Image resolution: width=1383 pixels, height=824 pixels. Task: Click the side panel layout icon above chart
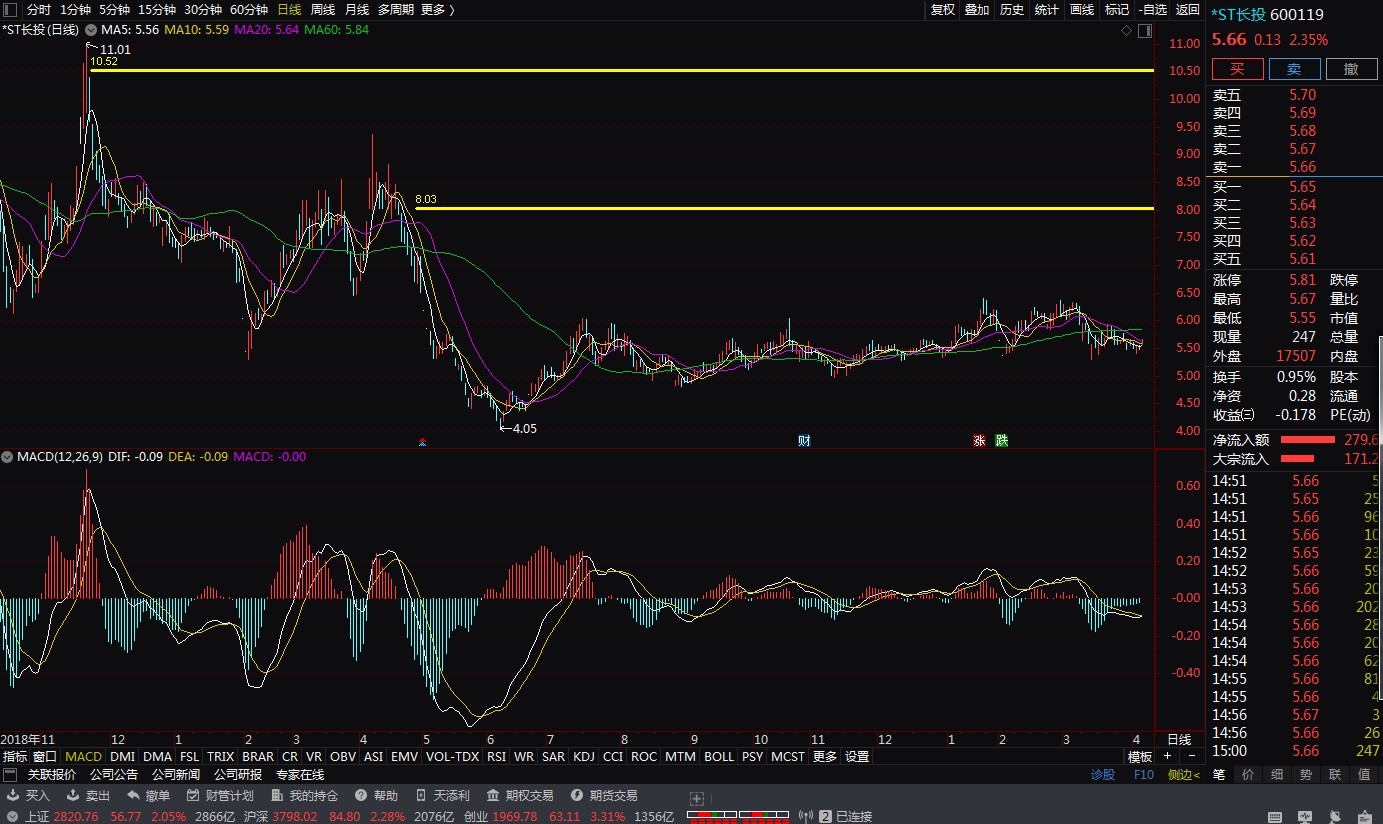coord(1144,31)
